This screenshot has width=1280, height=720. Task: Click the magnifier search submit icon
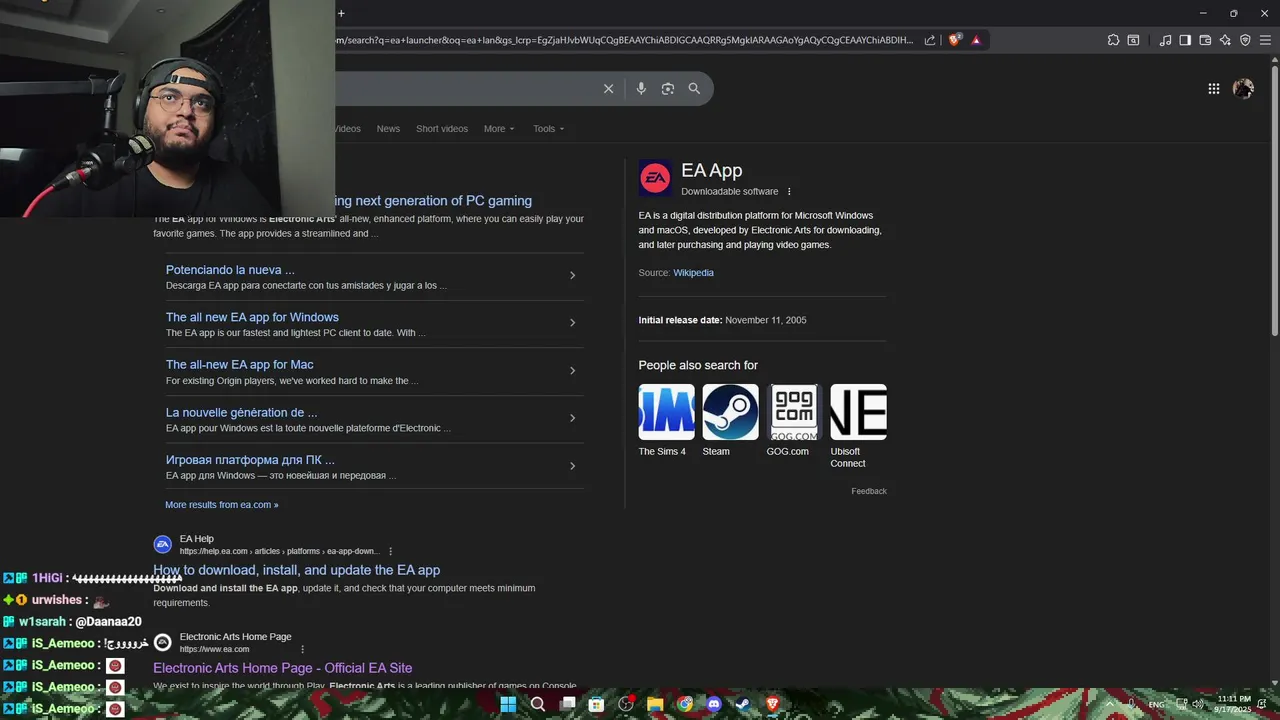point(694,89)
